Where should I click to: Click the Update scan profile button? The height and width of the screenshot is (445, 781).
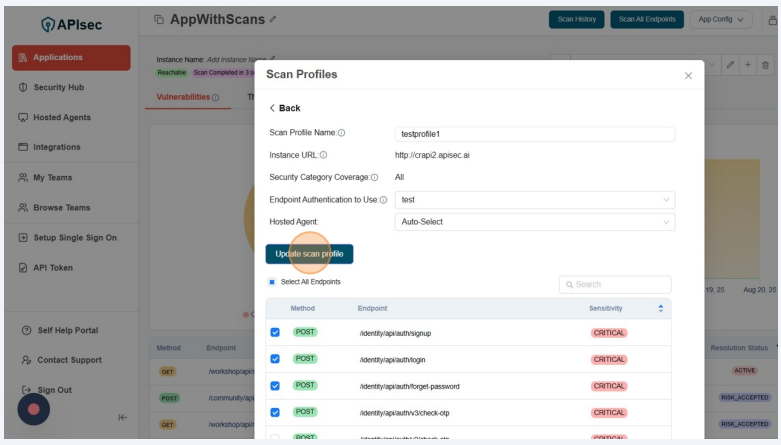pos(309,254)
